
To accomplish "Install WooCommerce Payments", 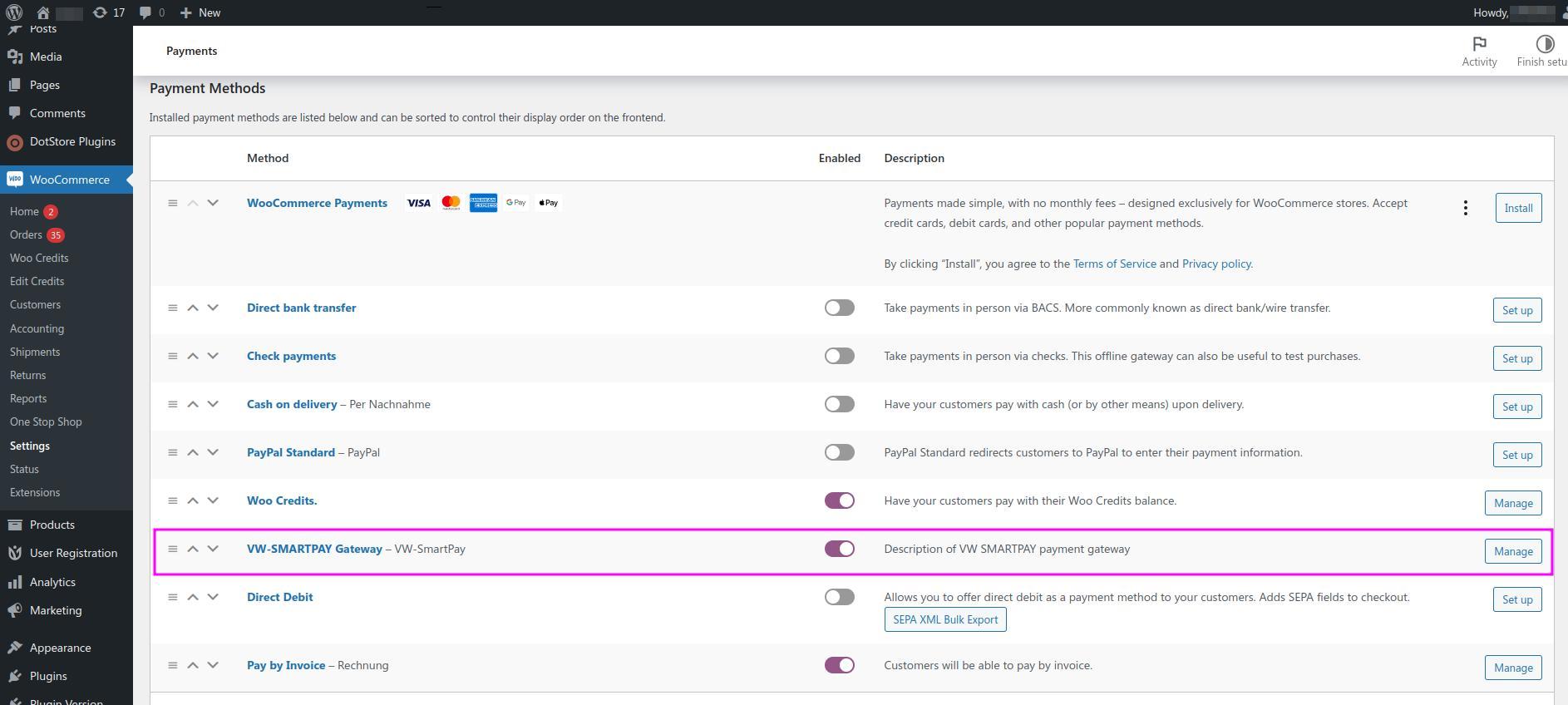I will (x=1518, y=208).
